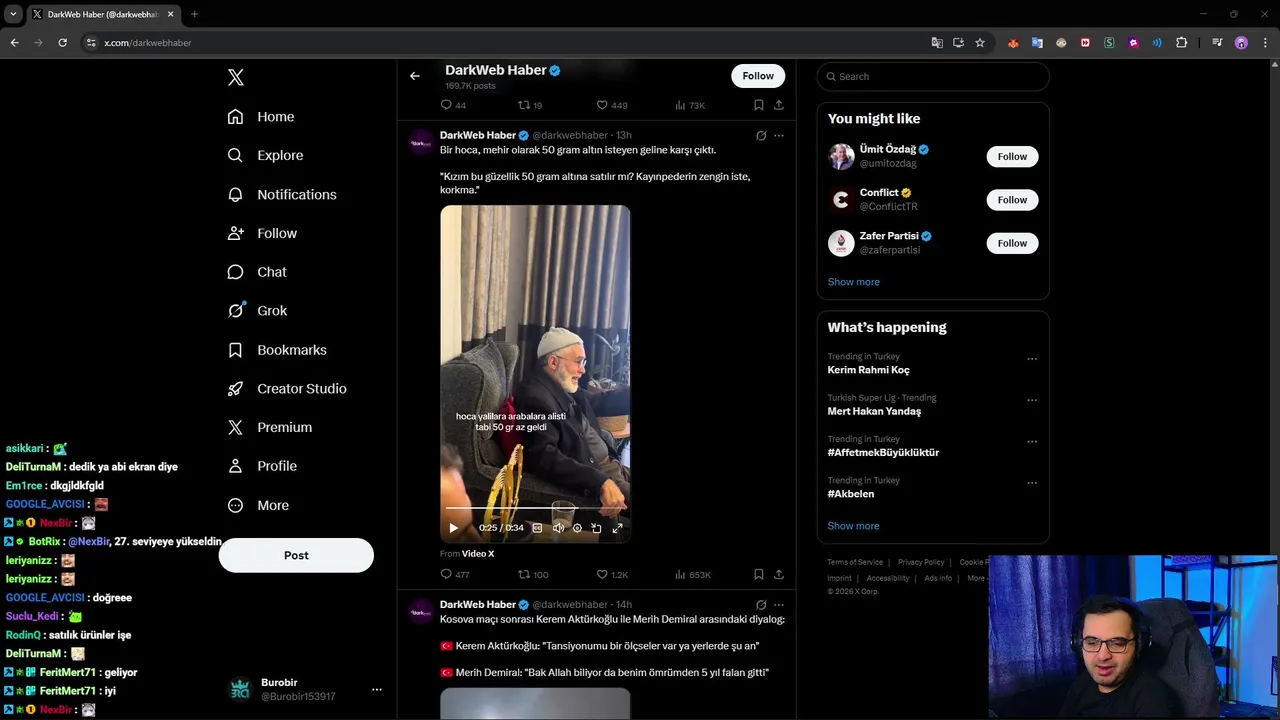Click the X logo in the sidebar
Viewport: 1280px width, 720px height.
click(x=236, y=77)
